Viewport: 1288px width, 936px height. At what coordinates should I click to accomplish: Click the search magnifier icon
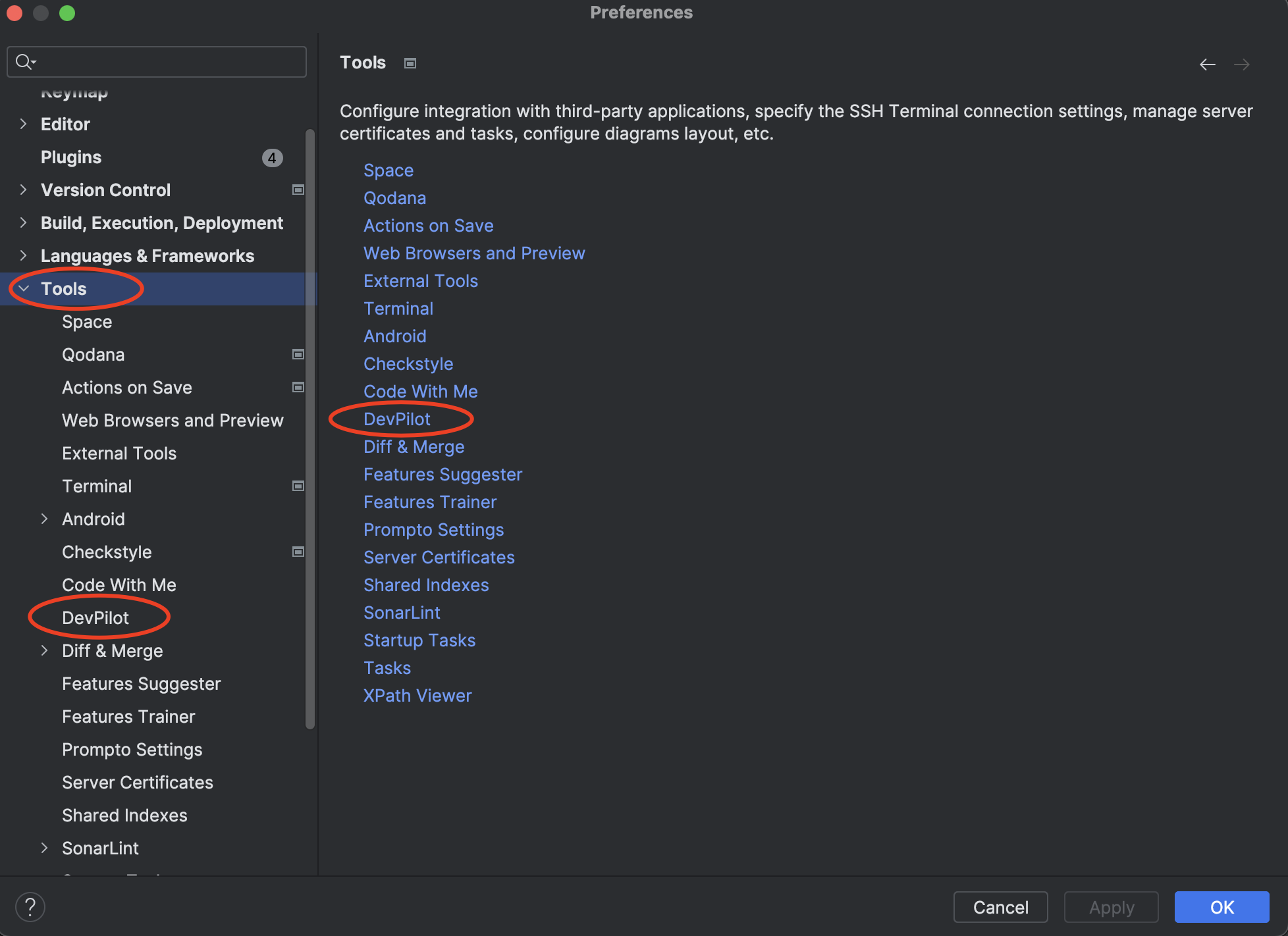[25, 62]
